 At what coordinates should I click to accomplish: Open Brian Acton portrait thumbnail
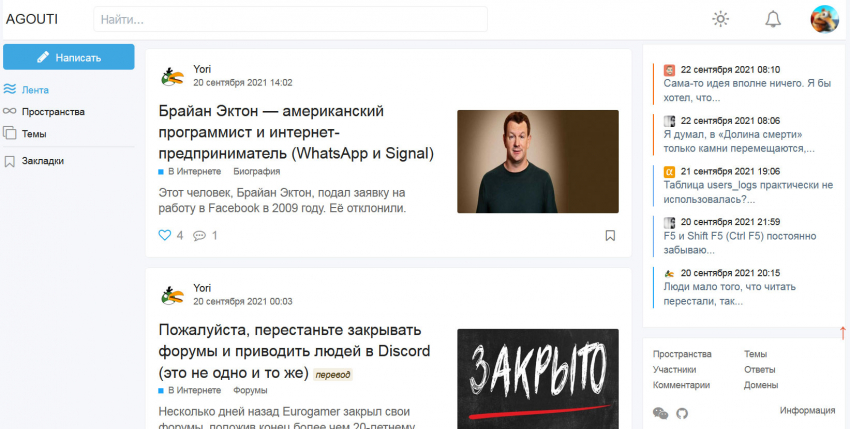[538, 162]
